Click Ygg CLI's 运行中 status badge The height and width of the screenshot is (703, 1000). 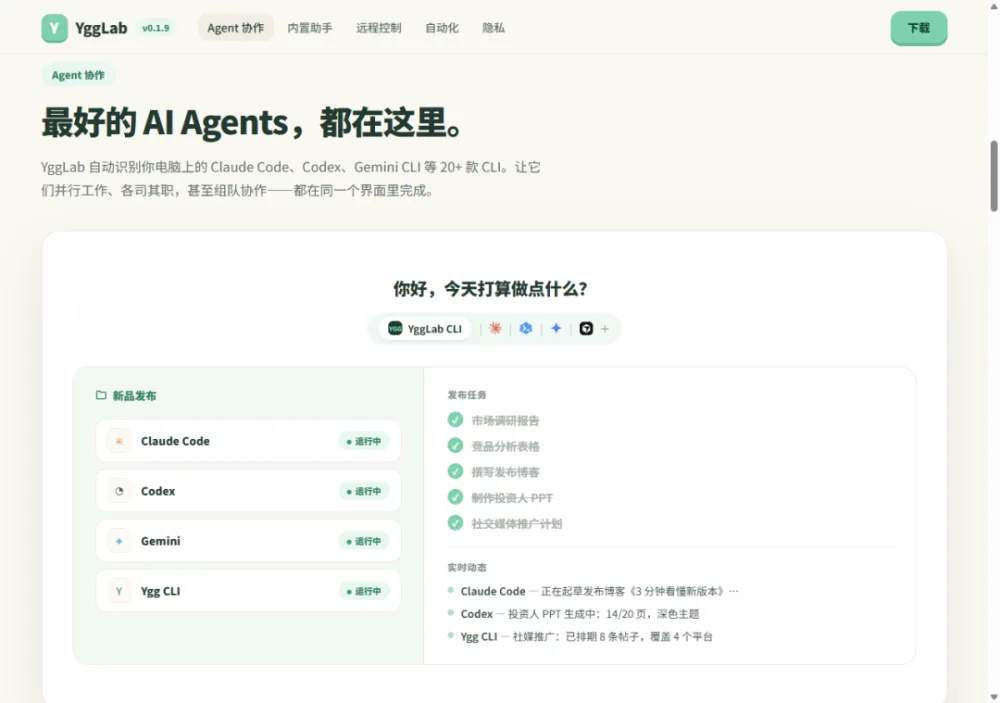click(364, 591)
